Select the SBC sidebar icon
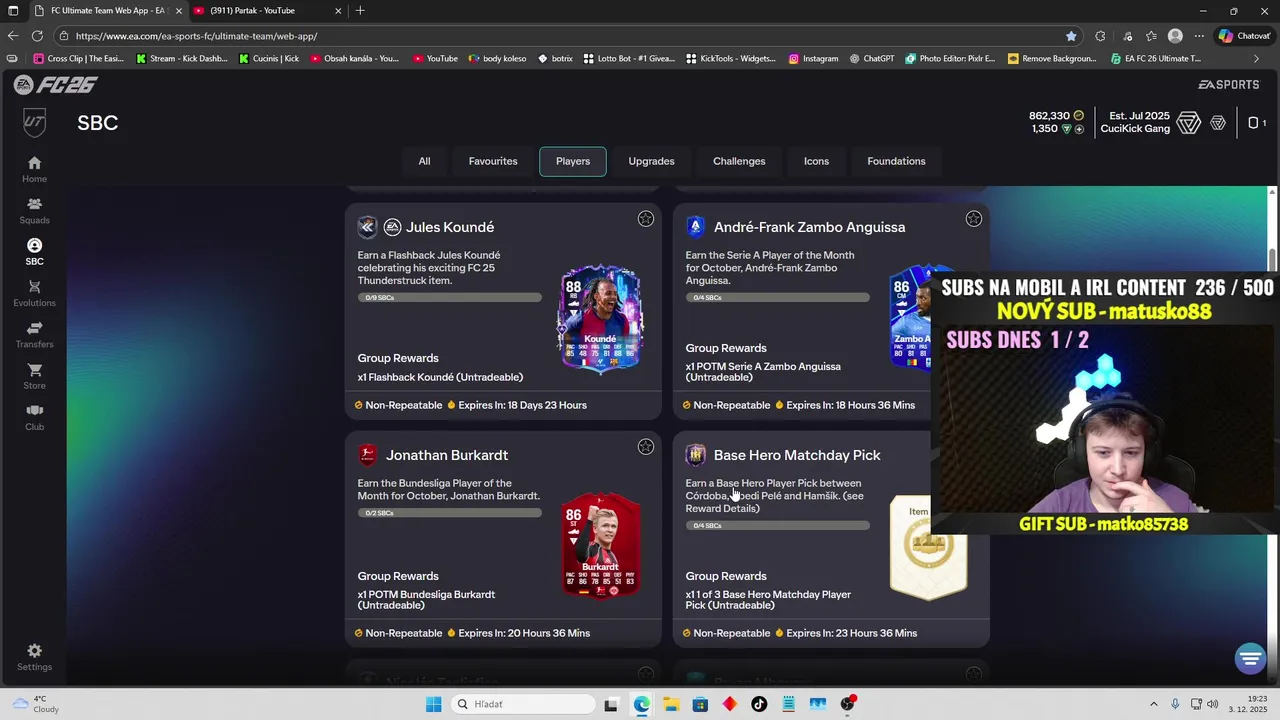 [x=34, y=252]
